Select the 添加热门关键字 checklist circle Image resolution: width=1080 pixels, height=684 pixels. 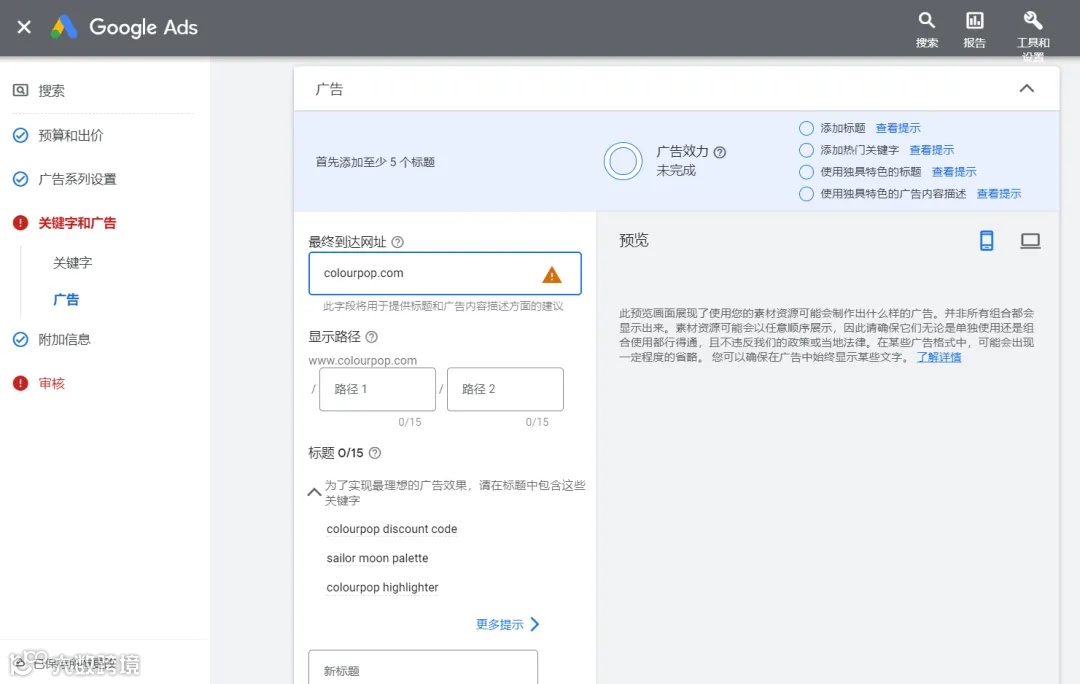806,150
